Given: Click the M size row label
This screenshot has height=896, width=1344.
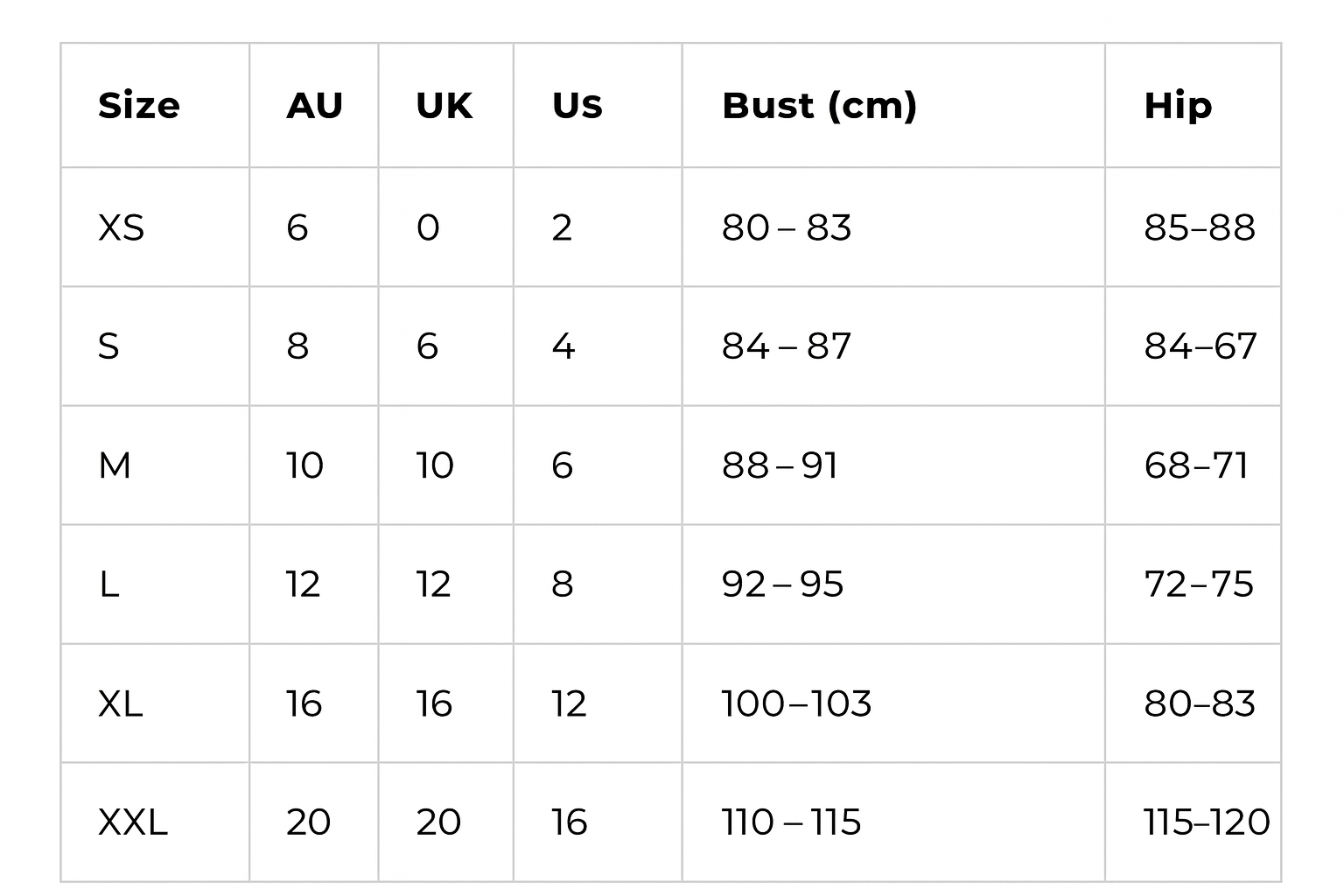Looking at the screenshot, I should tap(115, 465).
